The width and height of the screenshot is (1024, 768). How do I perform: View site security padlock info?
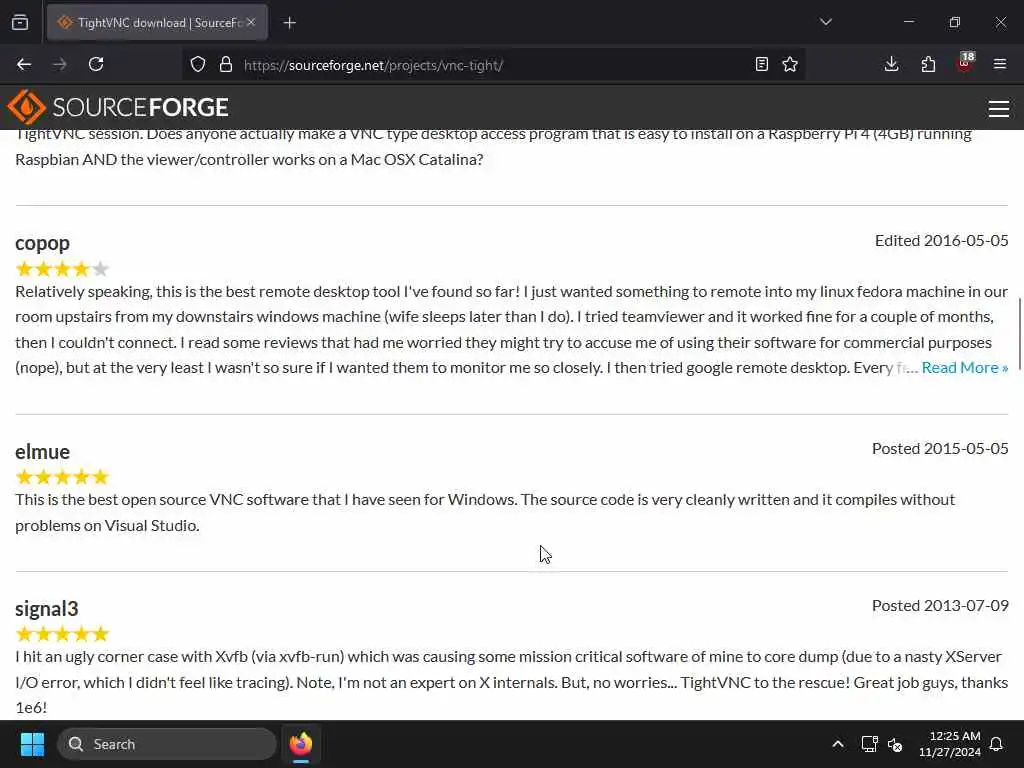tap(226, 64)
